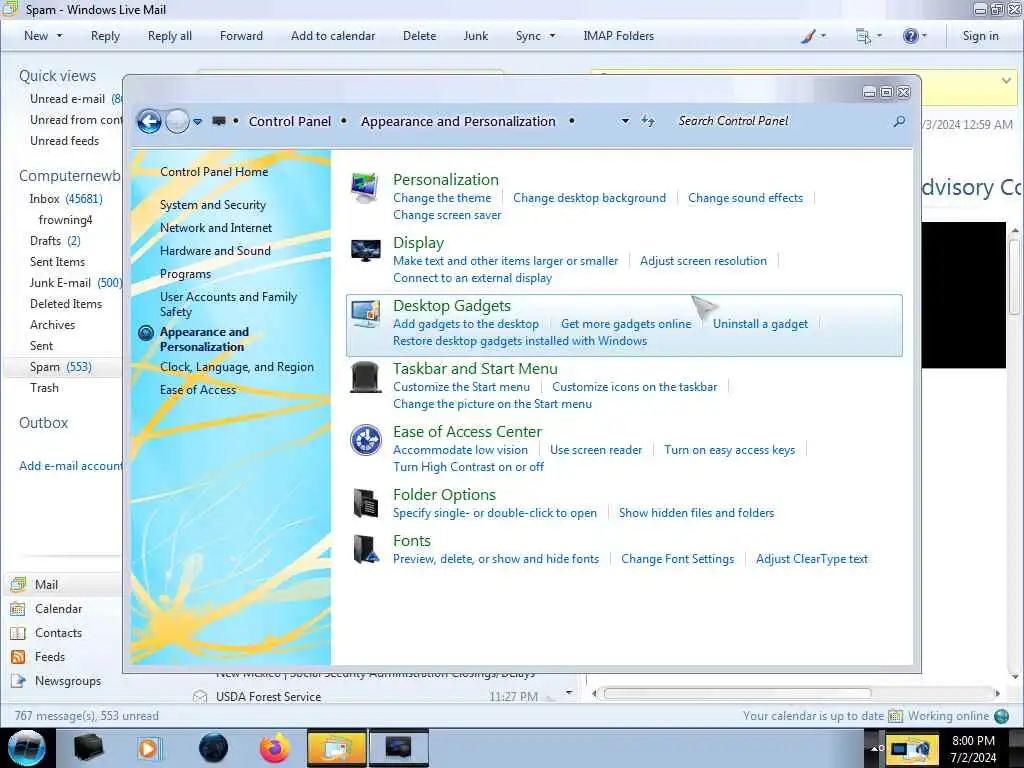The height and width of the screenshot is (768, 1024).
Task: Click Adjust ClearType text link
Action: pyautogui.click(x=812, y=559)
